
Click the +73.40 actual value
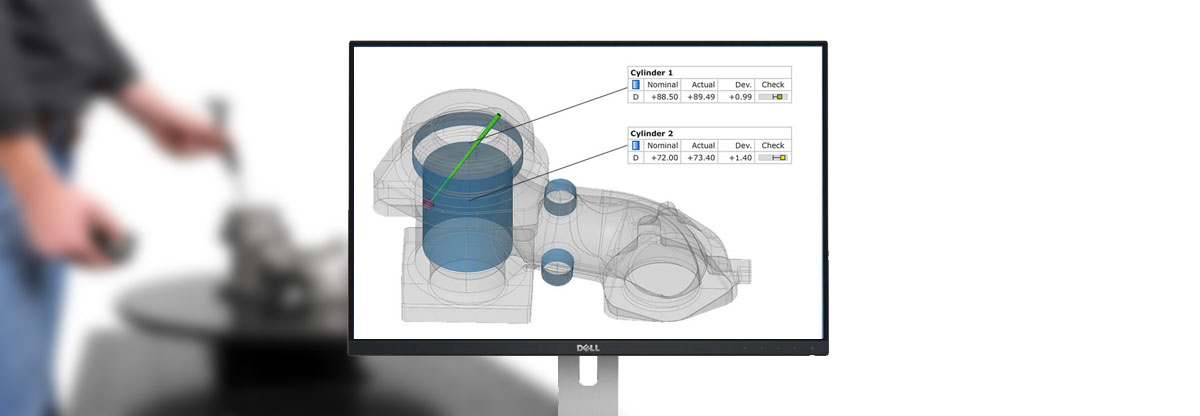coord(703,157)
